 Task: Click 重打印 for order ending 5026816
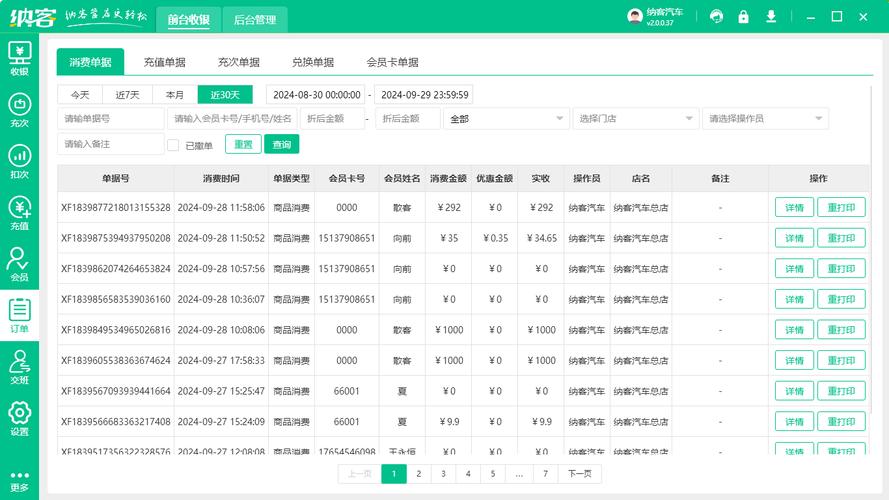coord(841,330)
